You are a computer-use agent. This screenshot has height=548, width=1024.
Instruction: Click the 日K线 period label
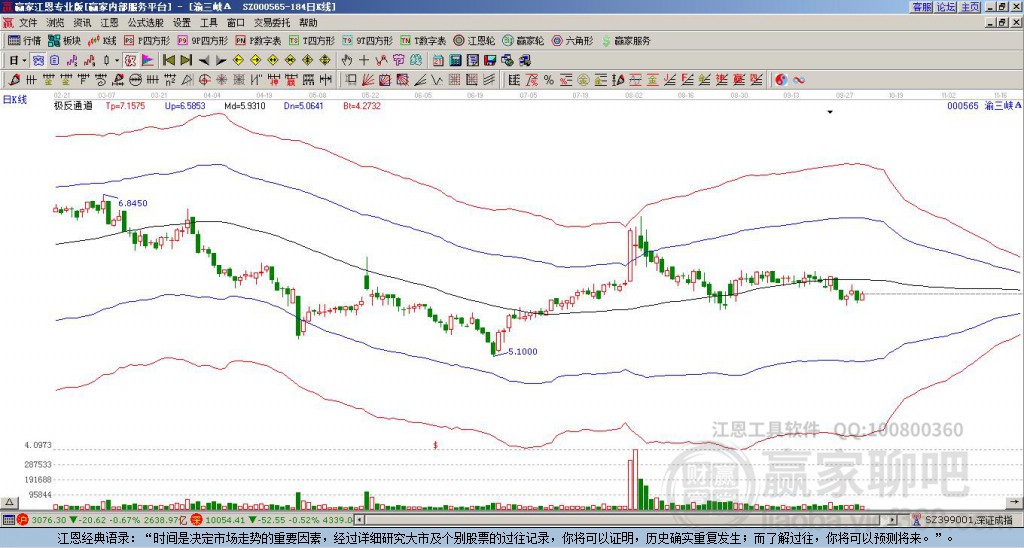15,99
